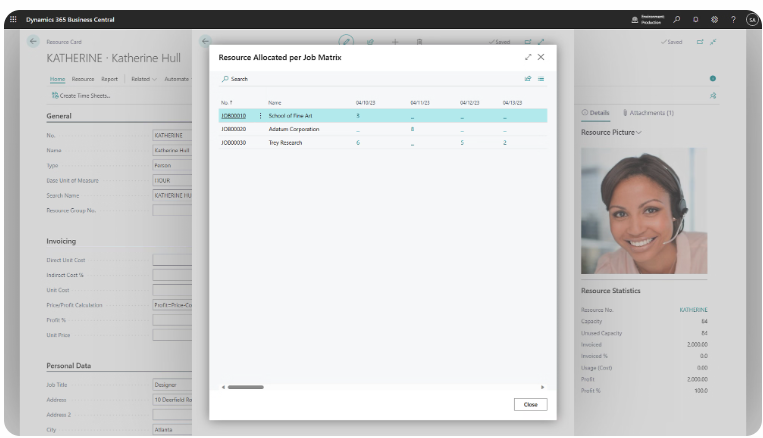The height and width of the screenshot is (438, 763).
Task: Click value 8 for Adatum Corporation
Action: pyautogui.click(x=412, y=129)
